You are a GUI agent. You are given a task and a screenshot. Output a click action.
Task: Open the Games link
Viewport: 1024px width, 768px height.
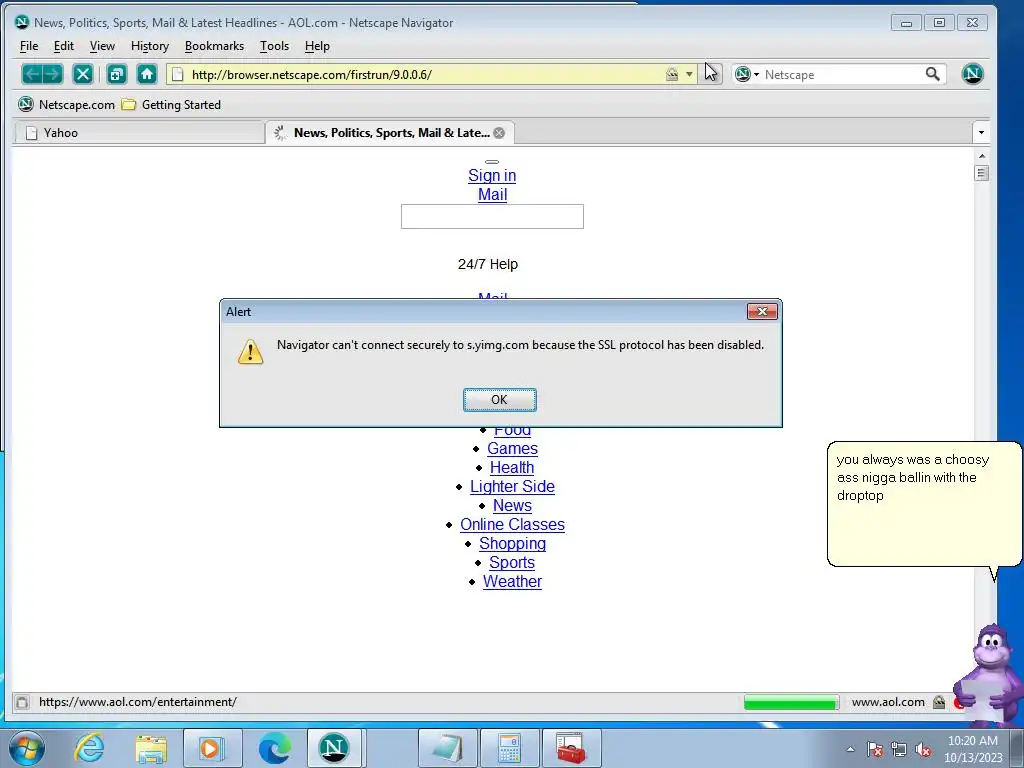(513, 449)
